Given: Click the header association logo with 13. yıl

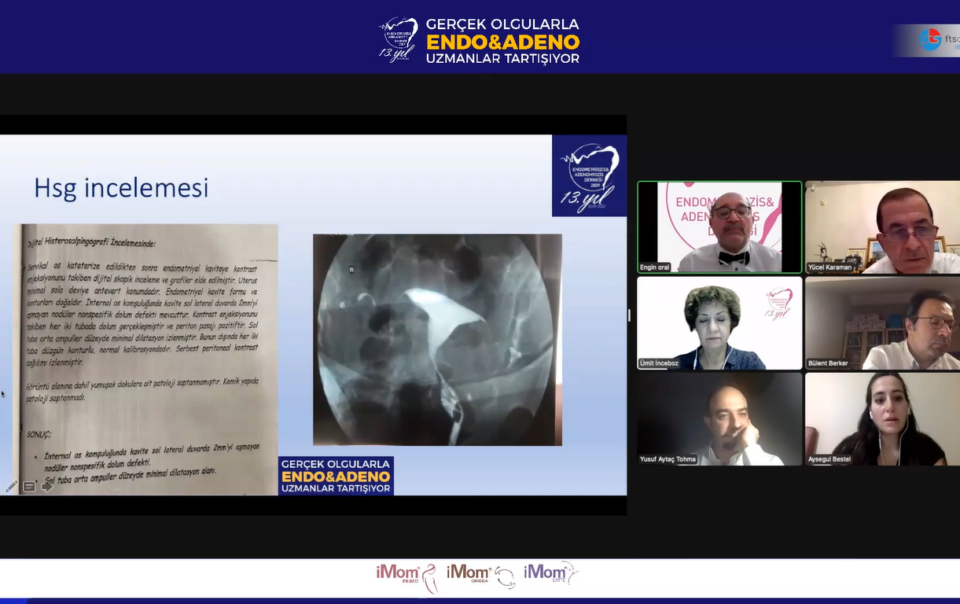Looking at the screenshot, I should point(398,39).
